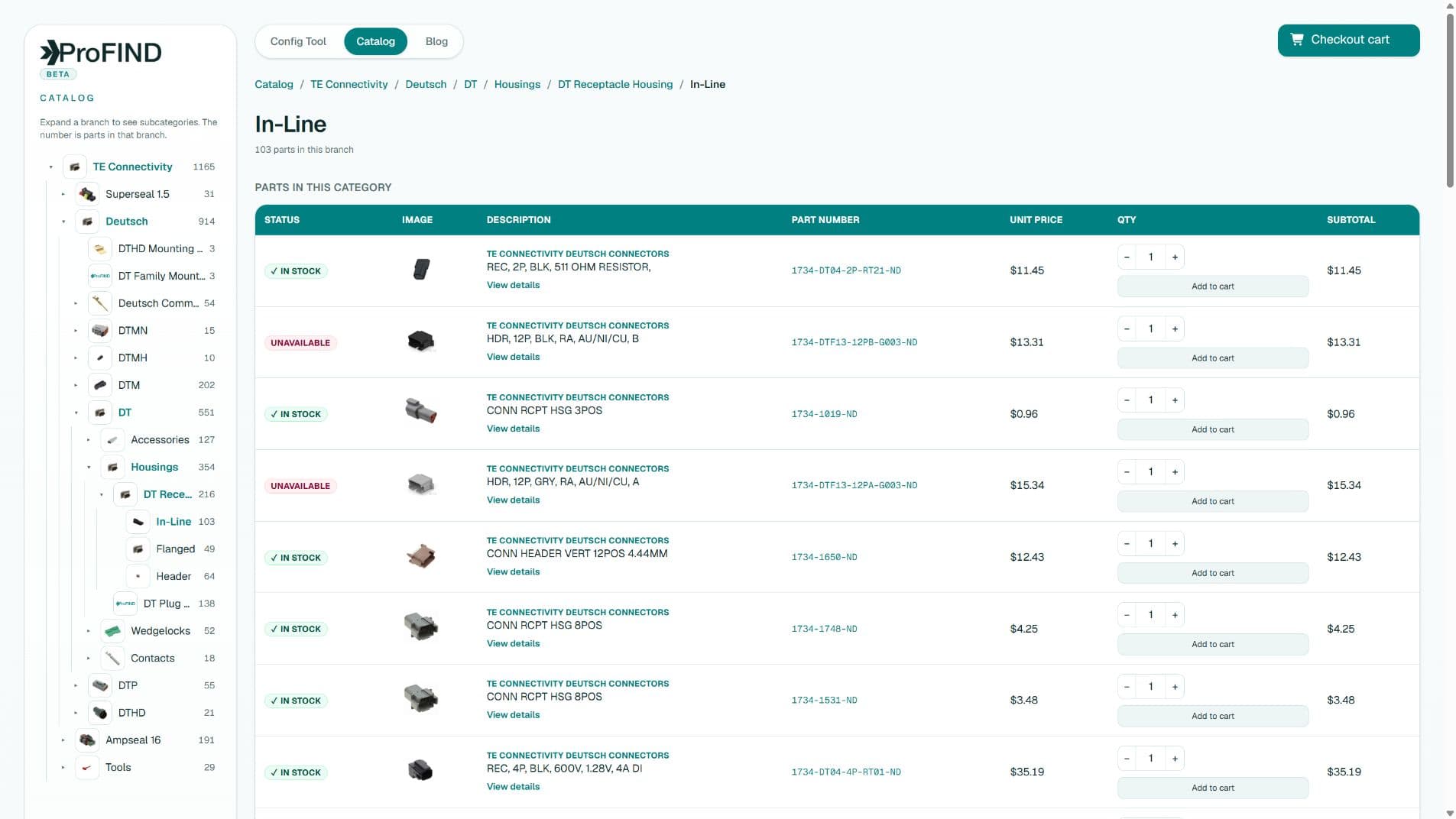The width and height of the screenshot is (1456, 819).
Task: Click the Superseal 1.5 category icon
Action: (x=87, y=194)
